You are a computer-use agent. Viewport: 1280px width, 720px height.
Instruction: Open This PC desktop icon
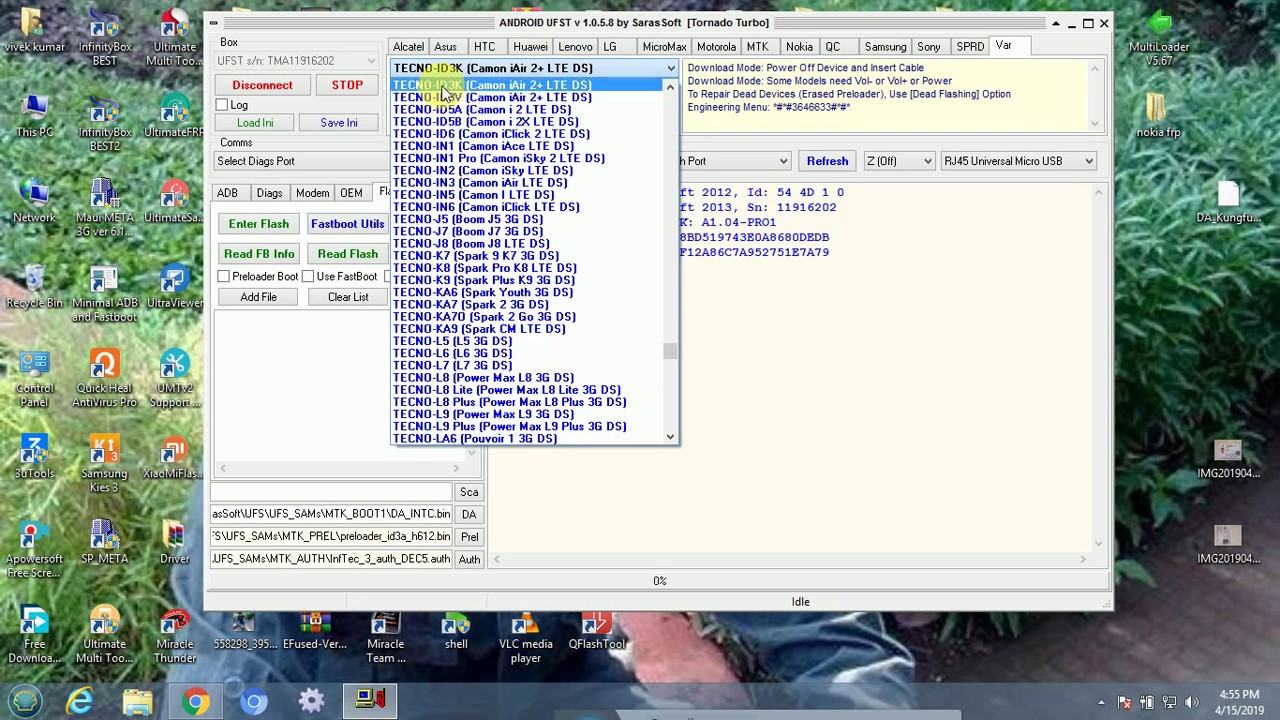tap(34, 115)
